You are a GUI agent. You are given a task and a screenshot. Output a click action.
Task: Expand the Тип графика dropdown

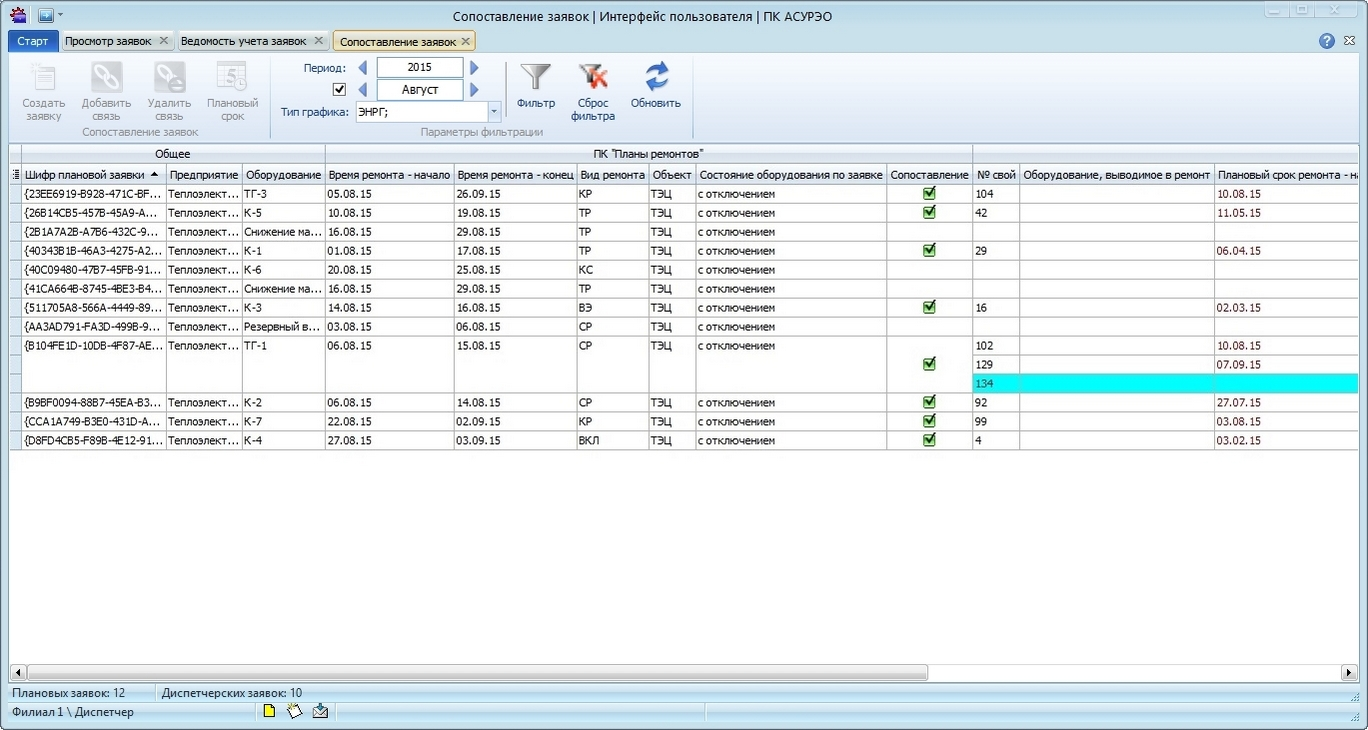point(494,112)
